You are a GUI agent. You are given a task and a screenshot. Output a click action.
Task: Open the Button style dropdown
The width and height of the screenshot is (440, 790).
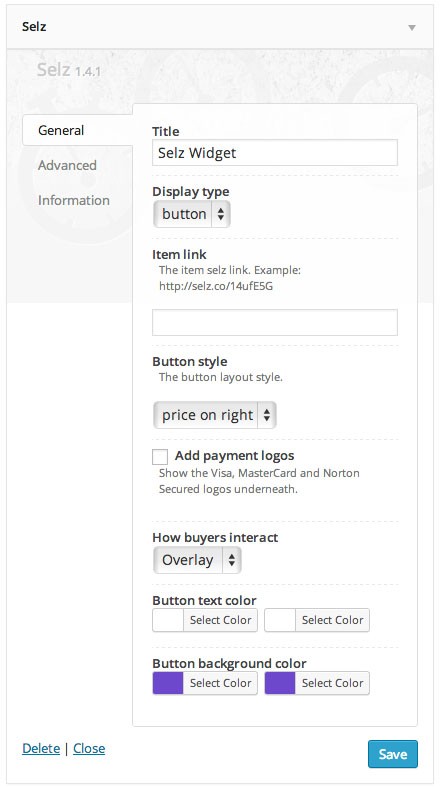pos(215,415)
